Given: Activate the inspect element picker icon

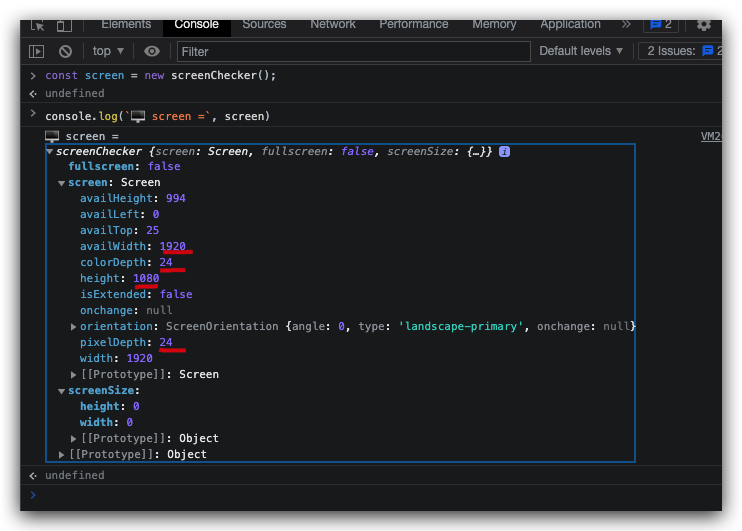Looking at the screenshot, I should pos(37,25).
